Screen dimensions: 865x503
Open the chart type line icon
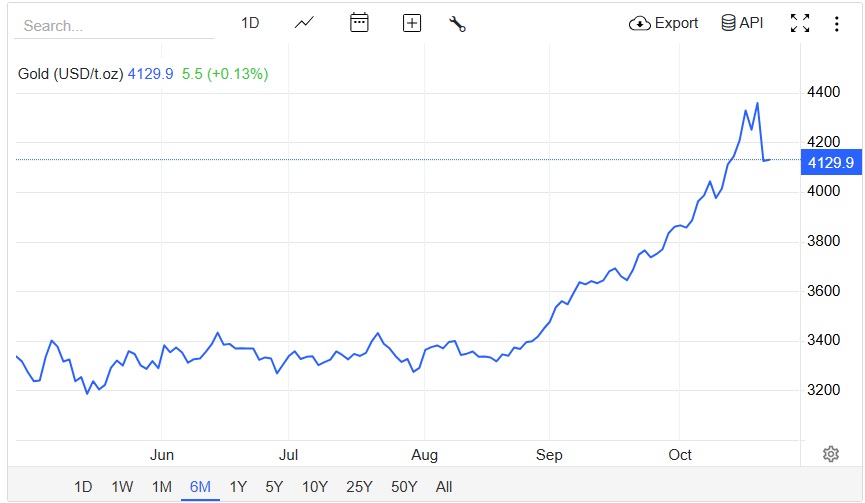point(304,23)
